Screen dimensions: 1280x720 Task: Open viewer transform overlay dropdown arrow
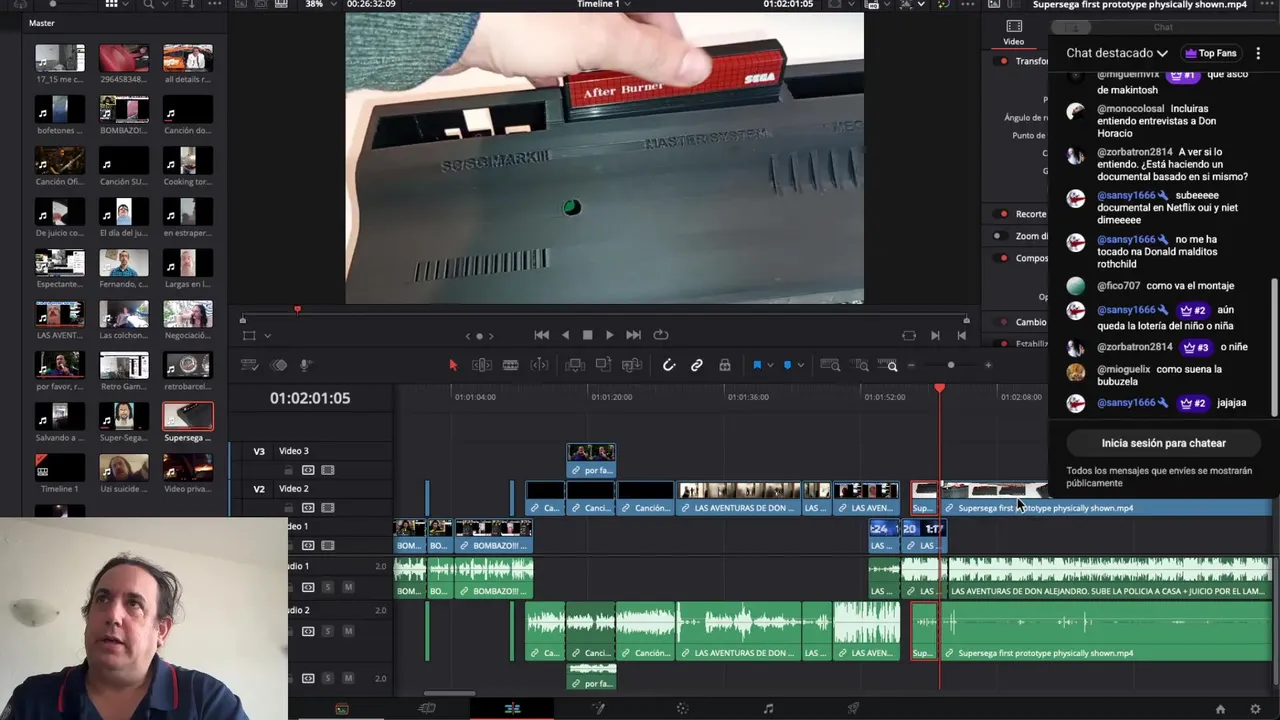click(x=267, y=336)
